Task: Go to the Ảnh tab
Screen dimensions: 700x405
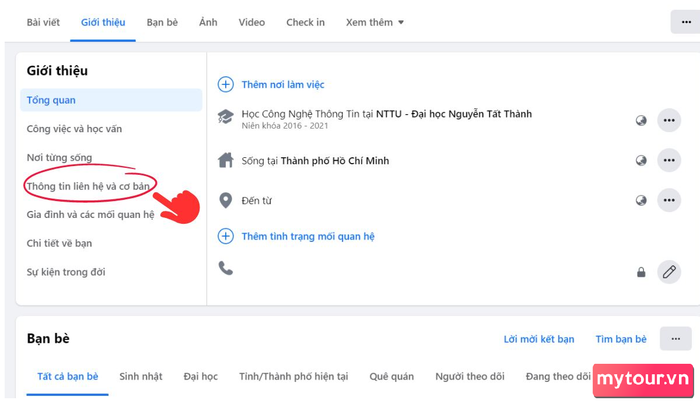Action: (x=208, y=22)
